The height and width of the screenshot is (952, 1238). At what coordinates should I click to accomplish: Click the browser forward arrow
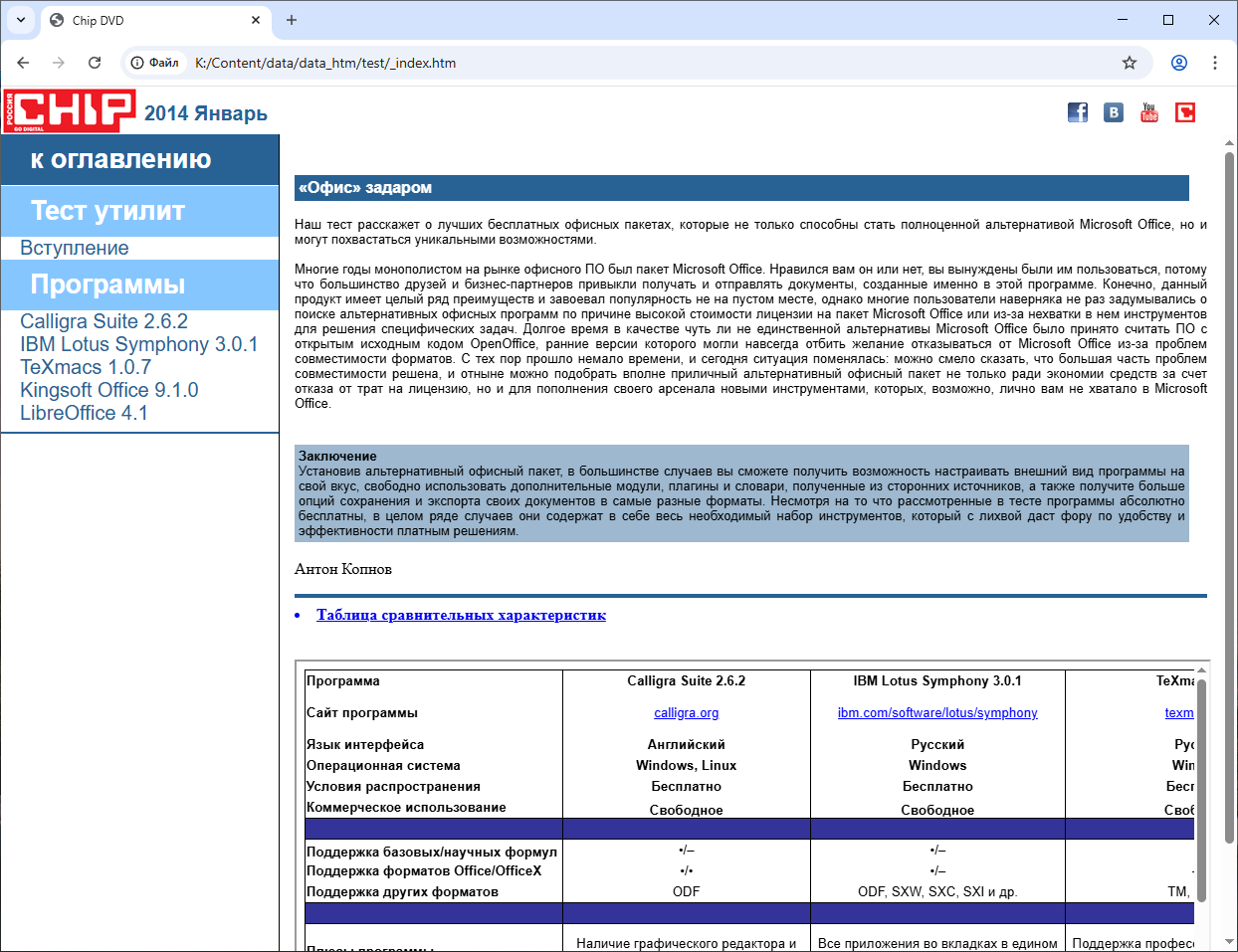(59, 63)
